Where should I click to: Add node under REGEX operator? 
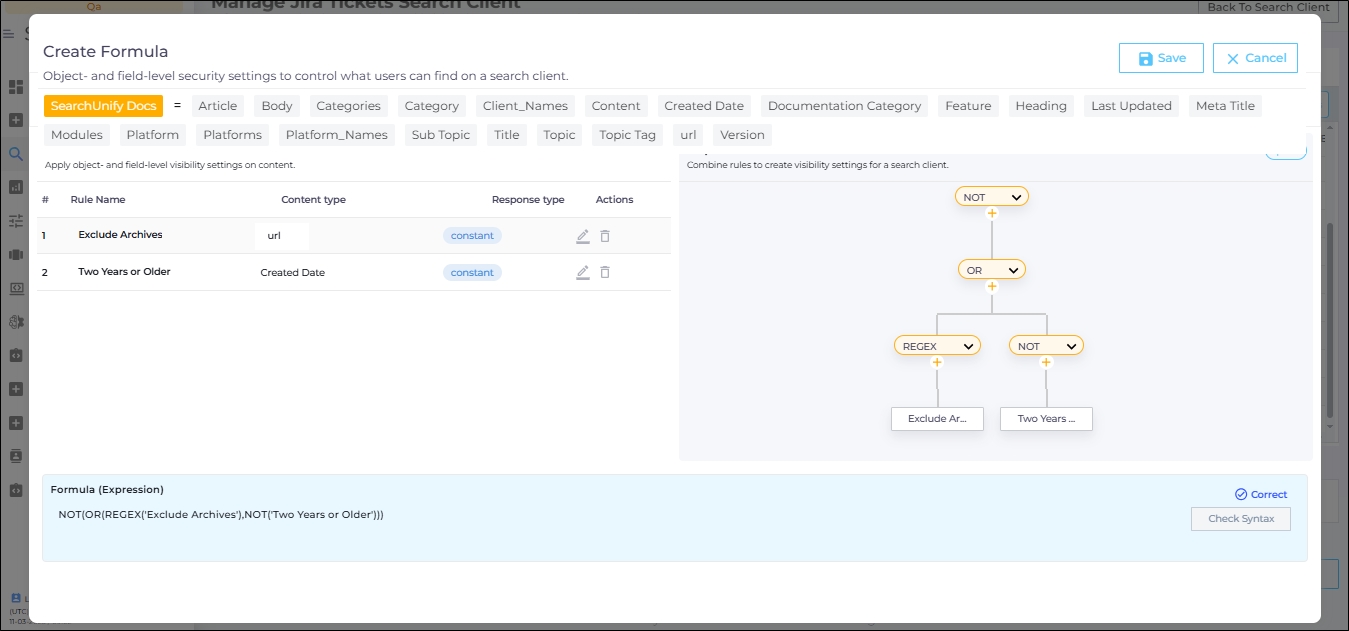pos(937,362)
